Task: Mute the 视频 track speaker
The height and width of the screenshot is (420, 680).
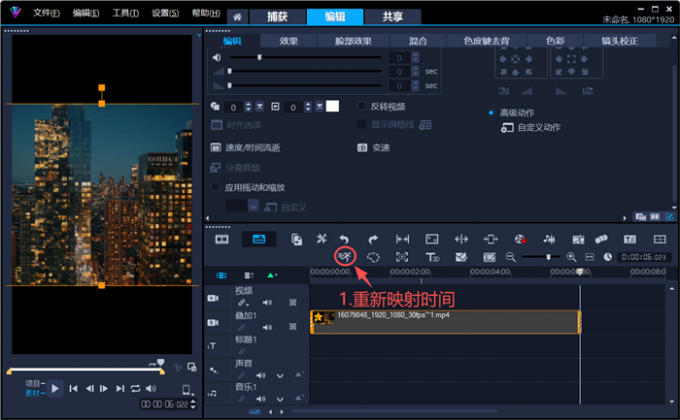Action: (267, 302)
